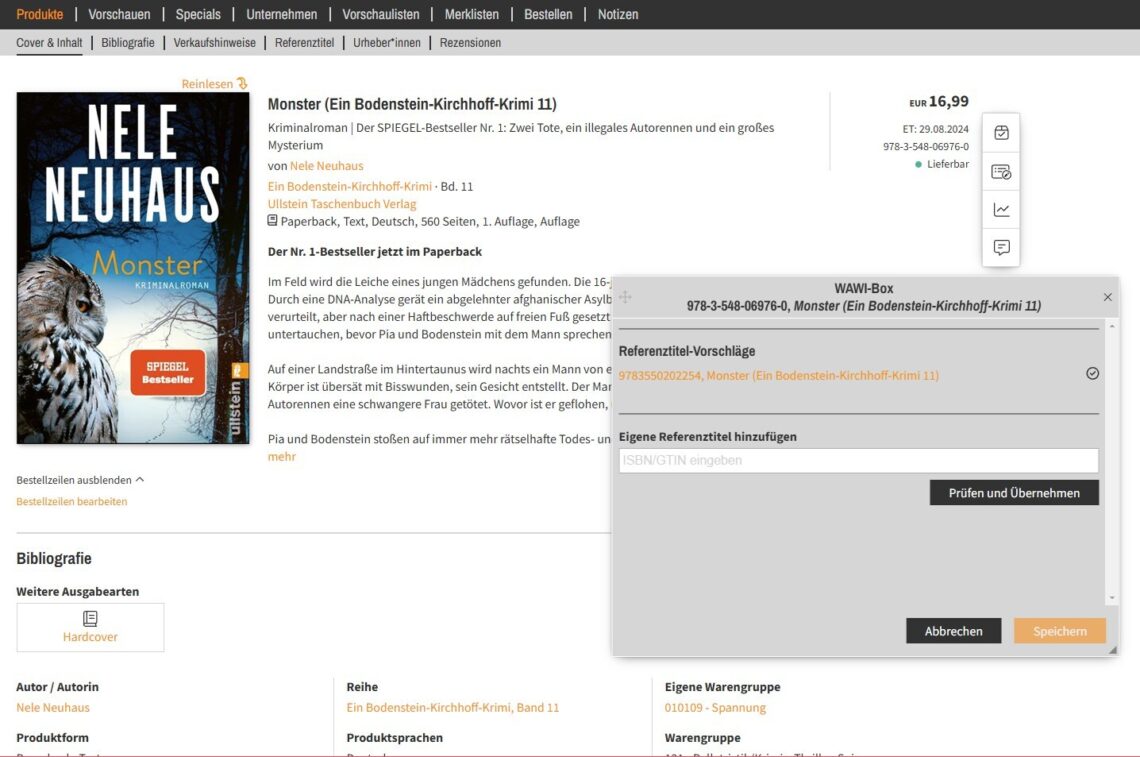Click the move handle icon in WAWI-Box header
Screen dimensions: 1140x757
click(626, 297)
